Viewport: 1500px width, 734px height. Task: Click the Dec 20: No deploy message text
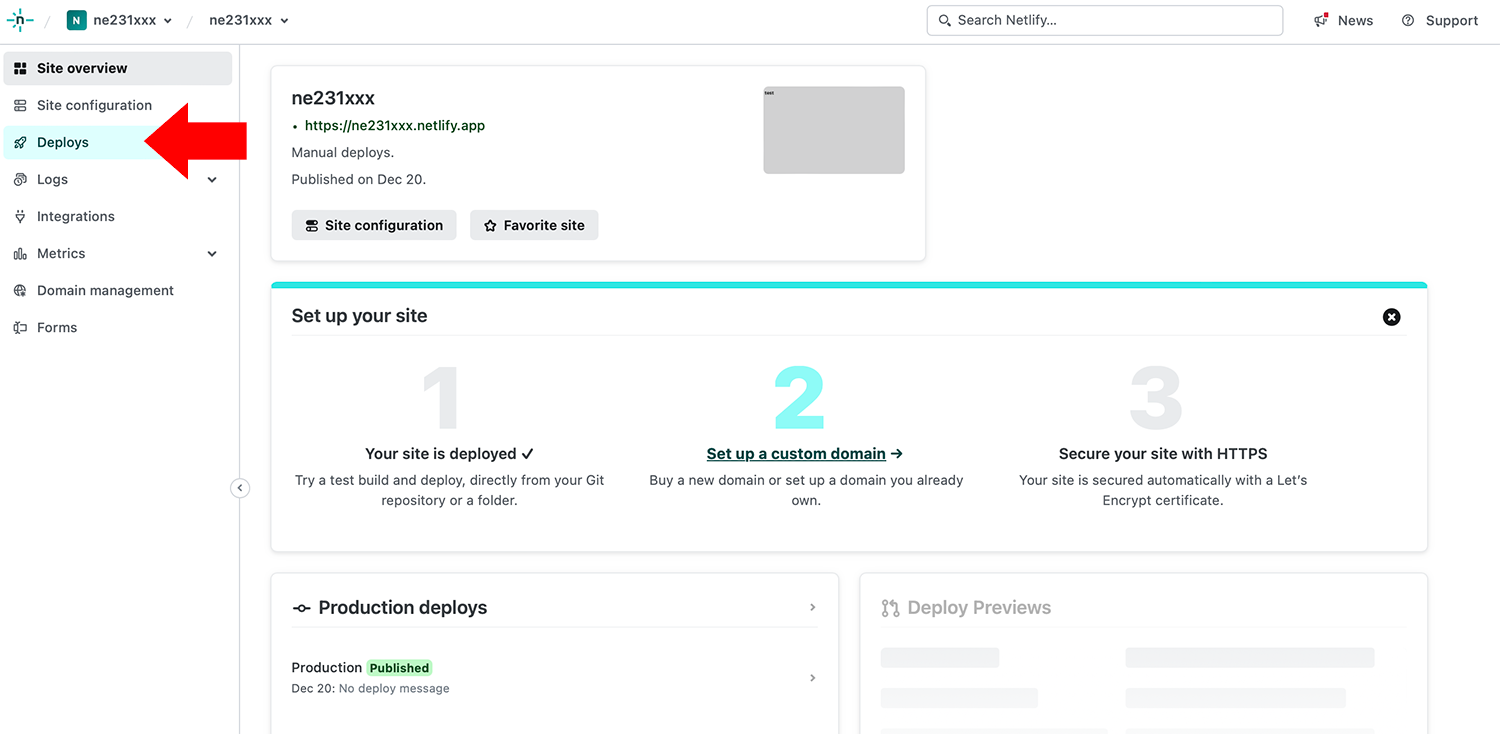(370, 688)
